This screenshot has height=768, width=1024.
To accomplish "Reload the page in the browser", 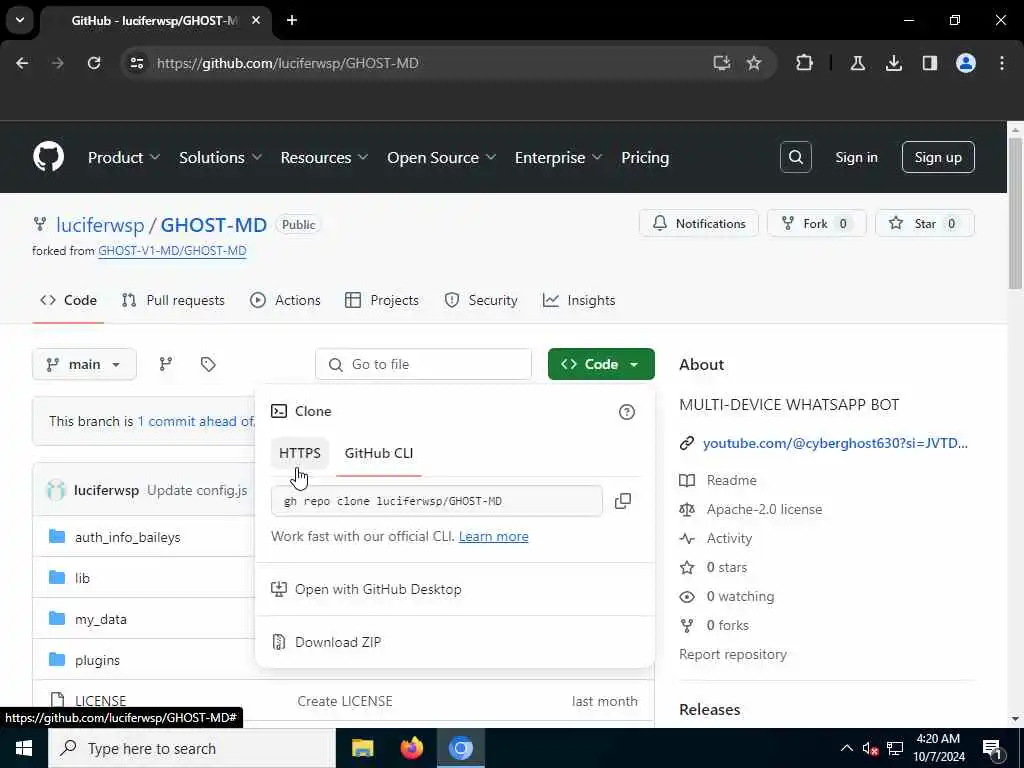I will pos(94,63).
